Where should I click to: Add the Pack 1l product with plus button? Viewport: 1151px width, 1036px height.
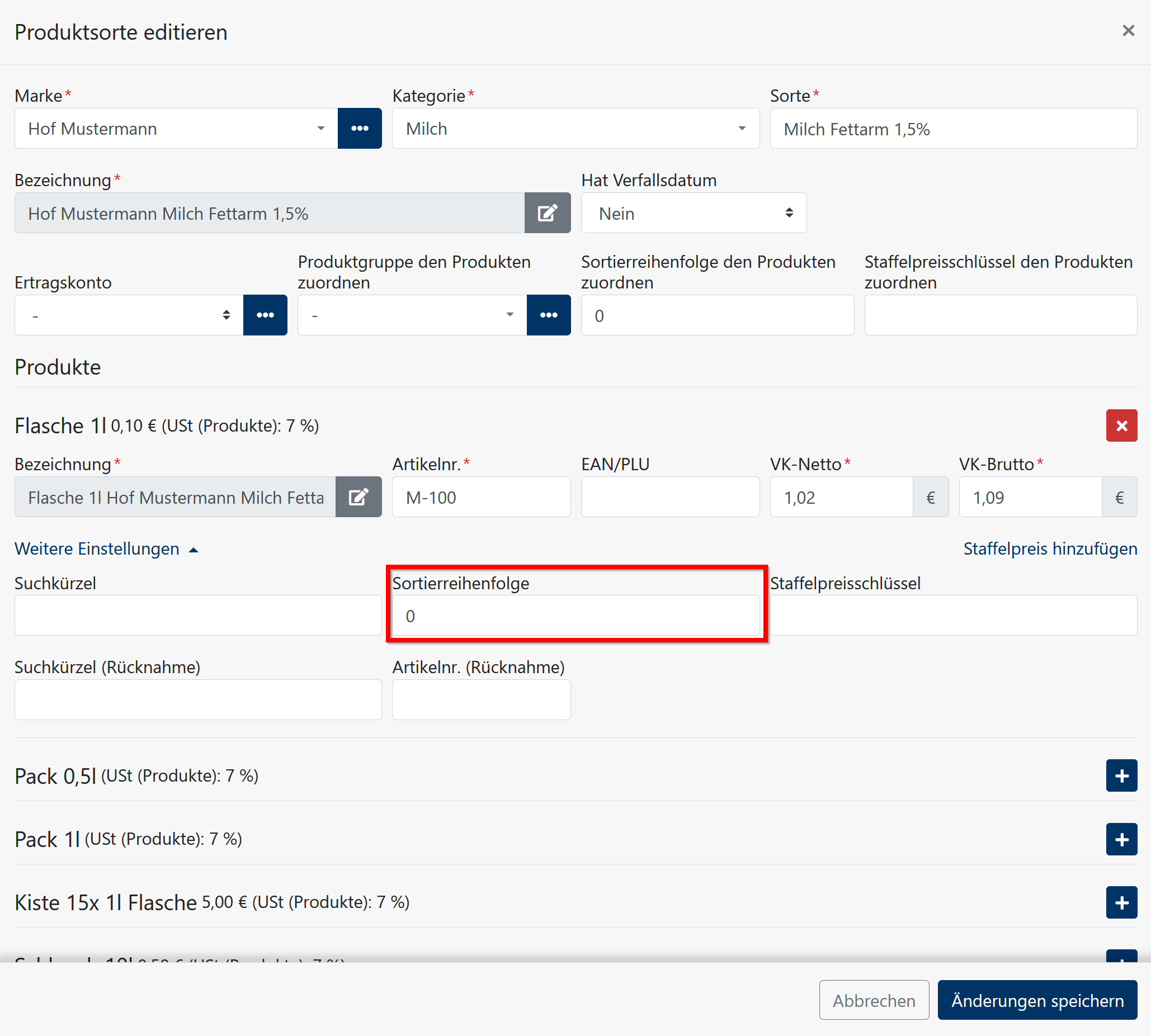pyautogui.click(x=1121, y=839)
